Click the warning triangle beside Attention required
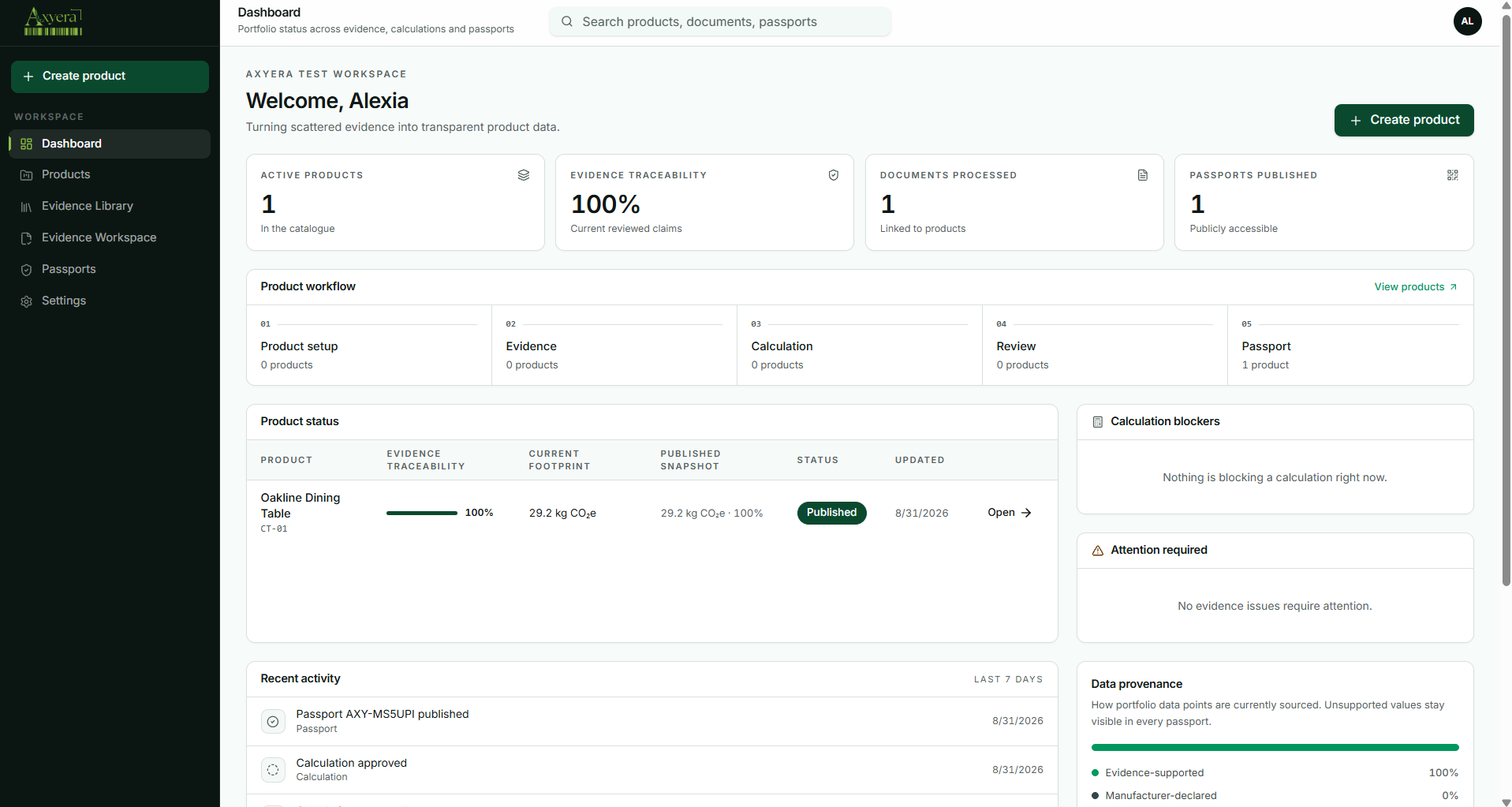 click(x=1098, y=551)
